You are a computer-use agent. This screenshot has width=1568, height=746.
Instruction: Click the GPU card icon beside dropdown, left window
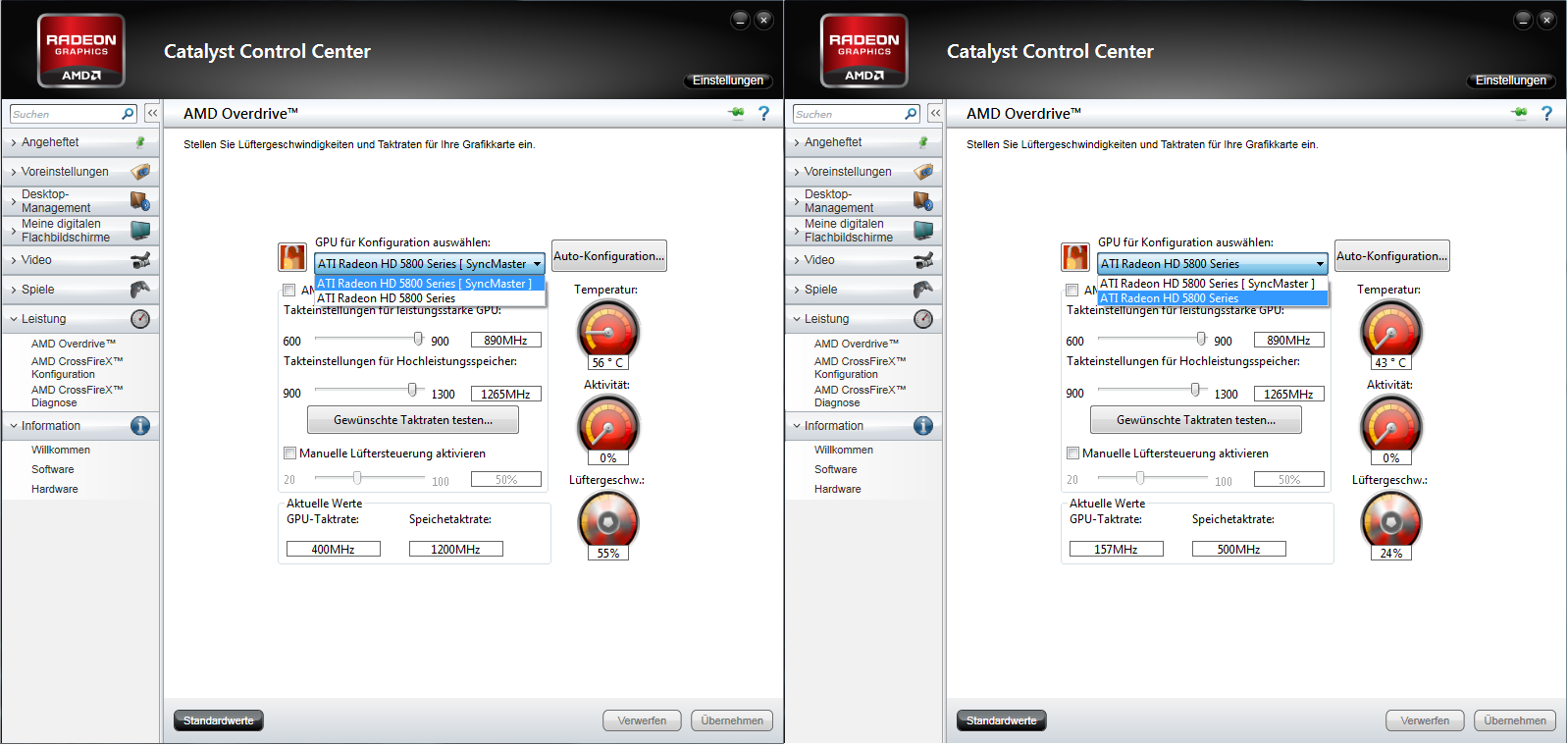pyautogui.click(x=292, y=257)
